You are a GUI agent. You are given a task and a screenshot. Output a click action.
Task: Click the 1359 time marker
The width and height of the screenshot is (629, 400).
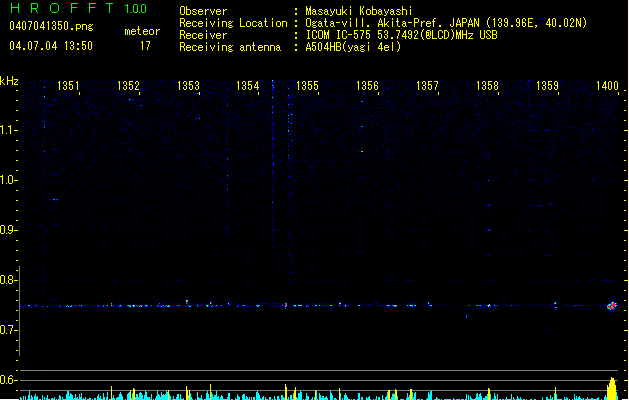click(547, 86)
